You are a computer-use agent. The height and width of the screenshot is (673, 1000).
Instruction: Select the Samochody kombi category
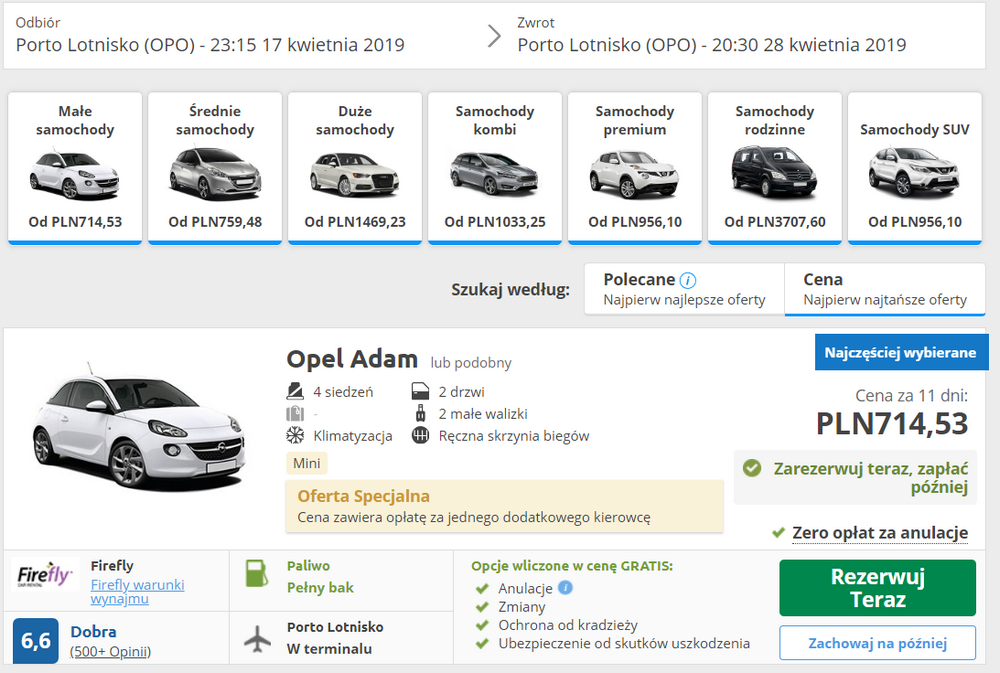495,168
